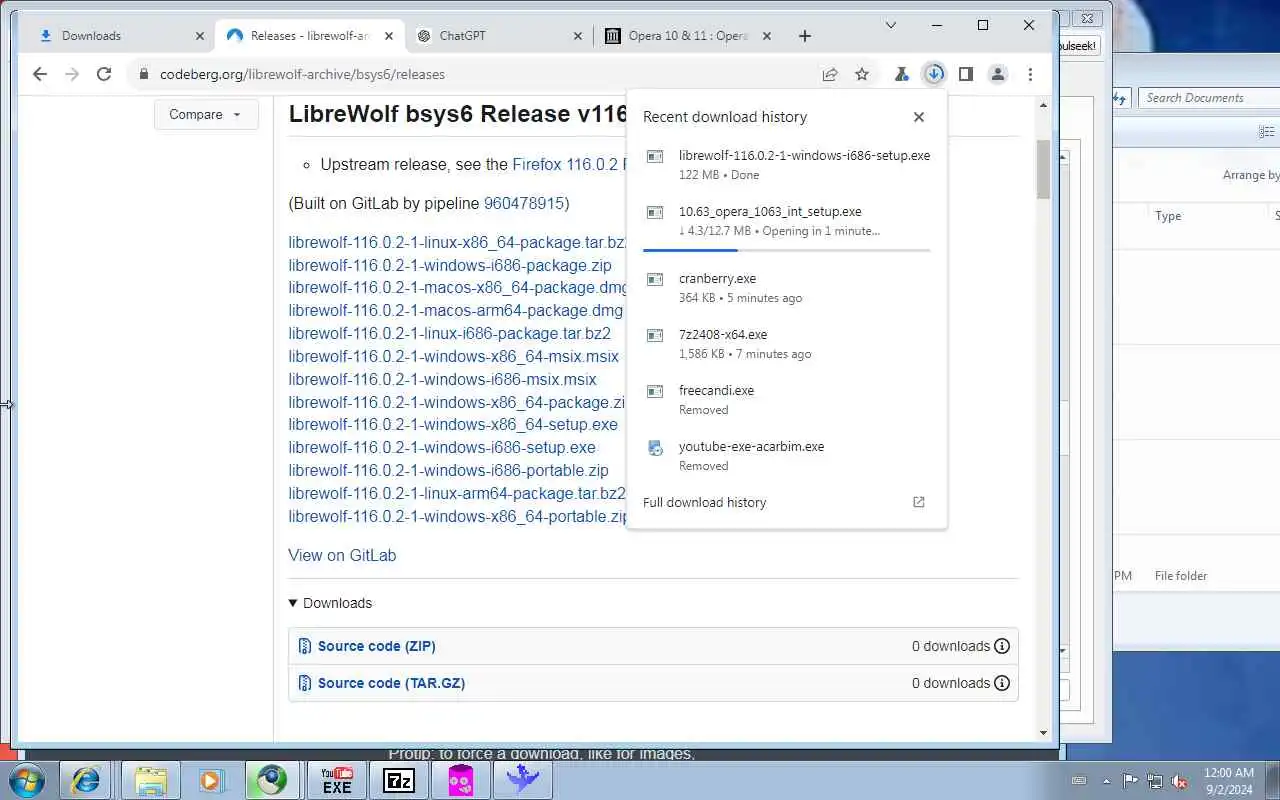This screenshot has width=1280, height=800.
Task: Download librewolf-116.0.2-1-windows-x86_64-msix.msix
Action: [453, 357]
